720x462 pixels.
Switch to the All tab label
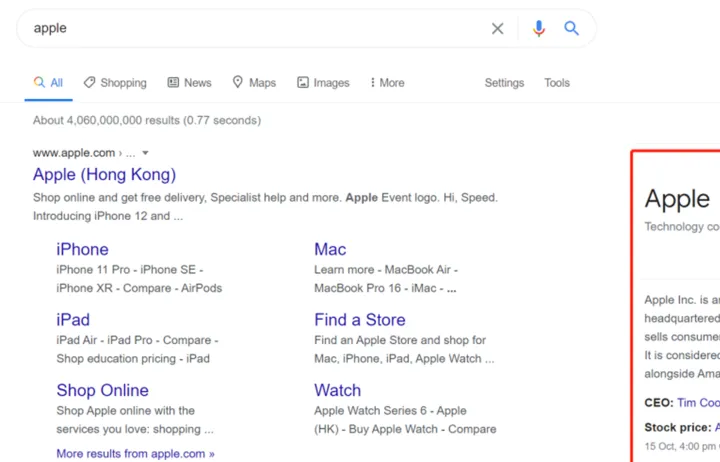[56, 83]
